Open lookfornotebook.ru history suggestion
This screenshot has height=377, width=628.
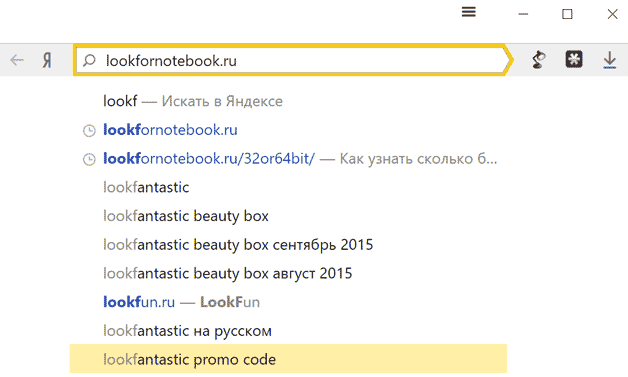pos(288,130)
